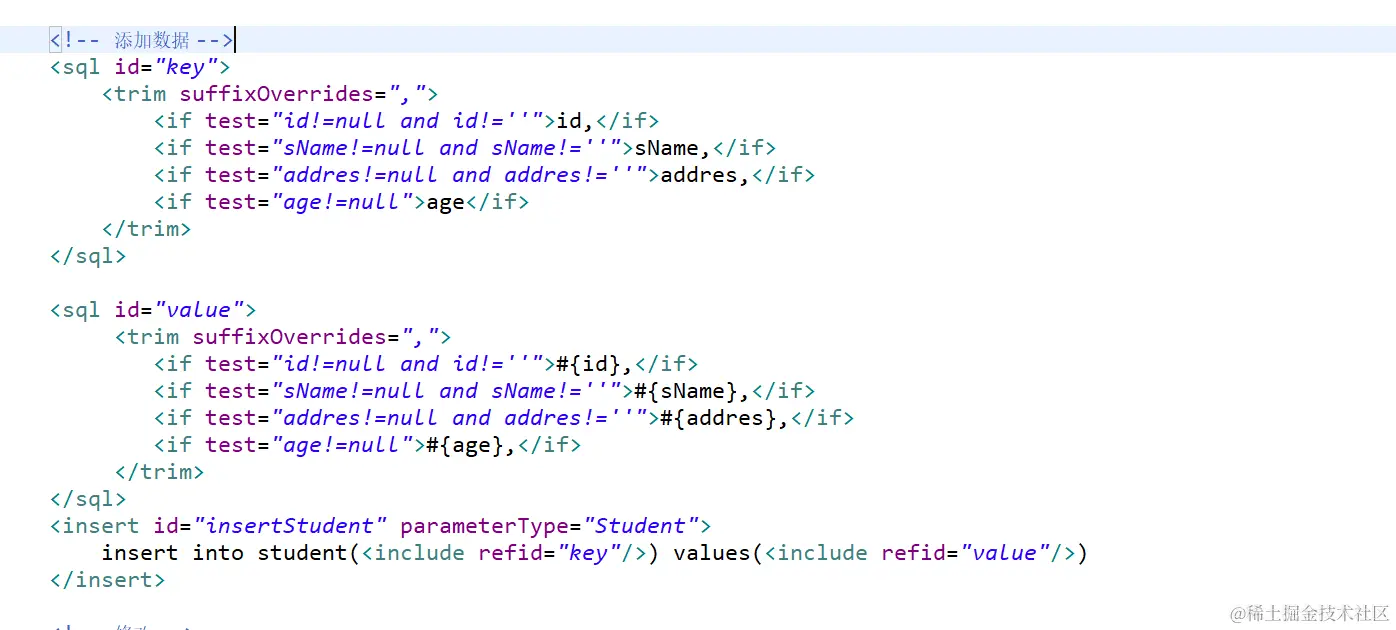Image resolution: width=1396 pixels, height=630 pixels.
Task: Click test="age!=null" on the #{age} row
Action: (x=310, y=445)
